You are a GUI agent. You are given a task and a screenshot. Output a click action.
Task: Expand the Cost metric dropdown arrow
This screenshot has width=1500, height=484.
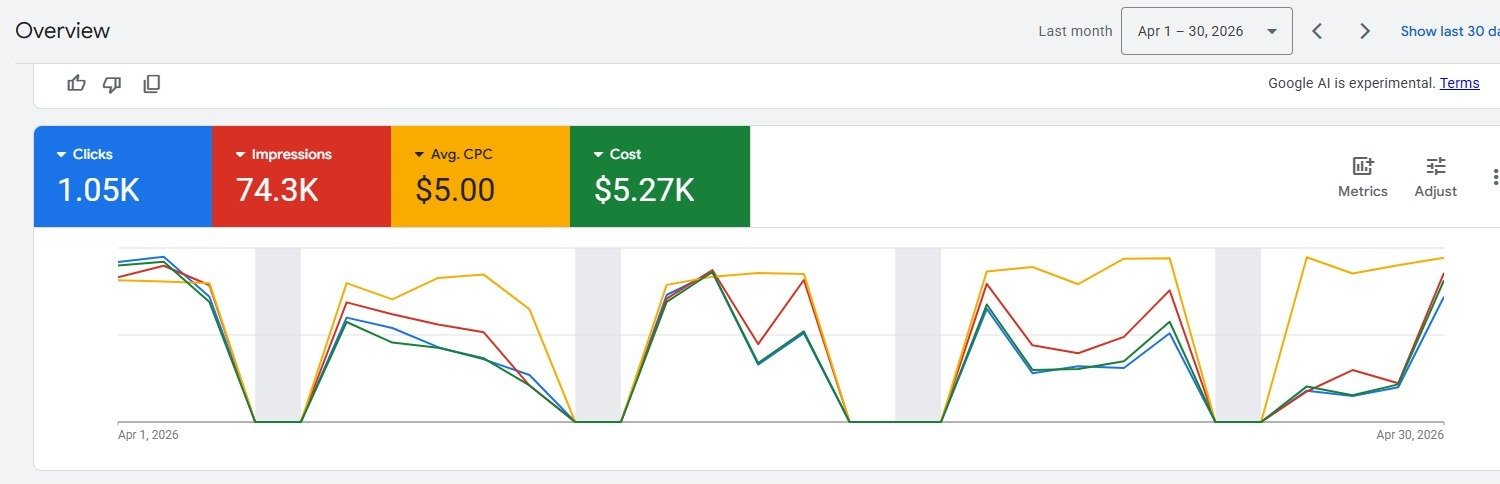598,155
